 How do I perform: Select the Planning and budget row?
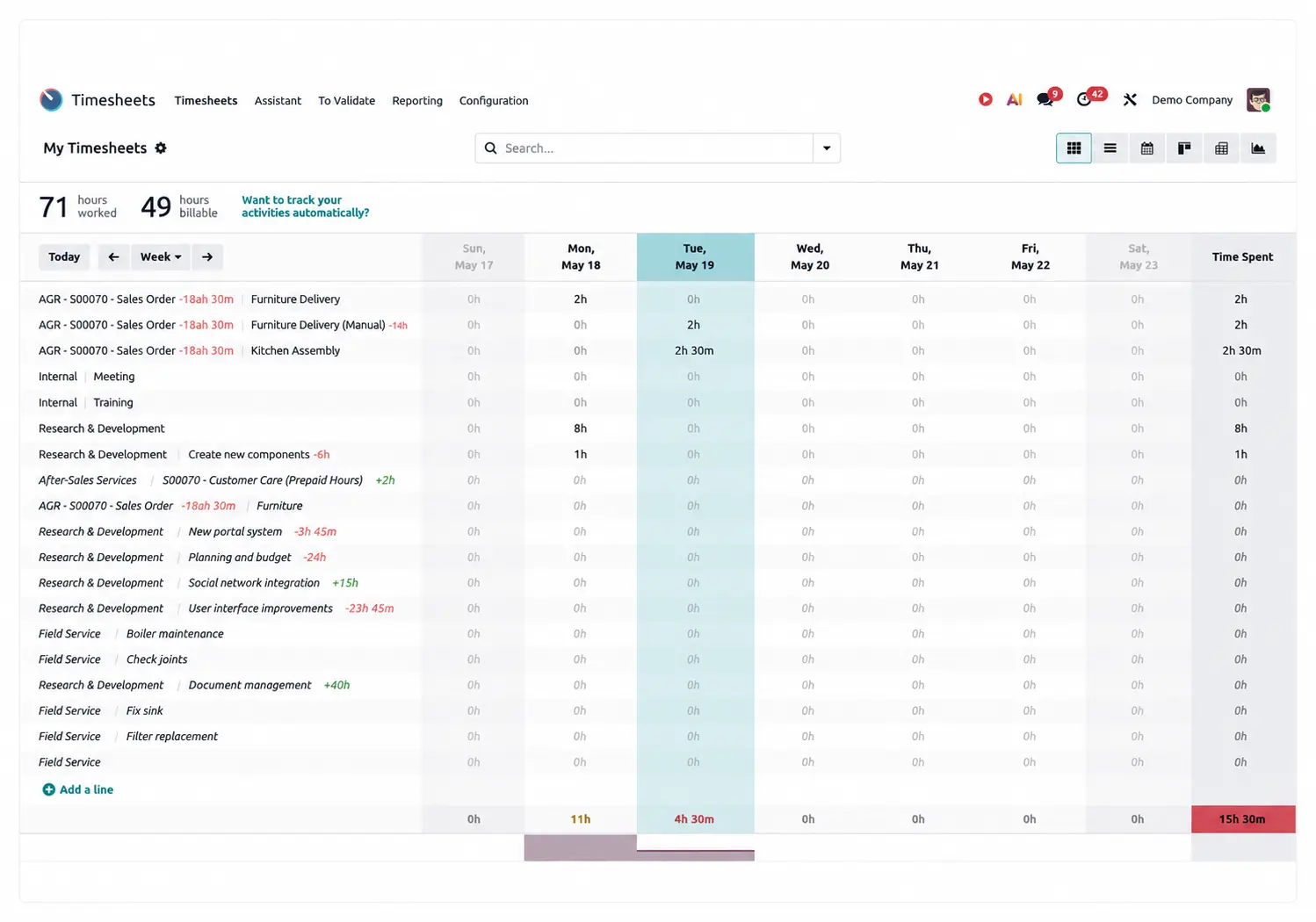[x=240, y=557]
